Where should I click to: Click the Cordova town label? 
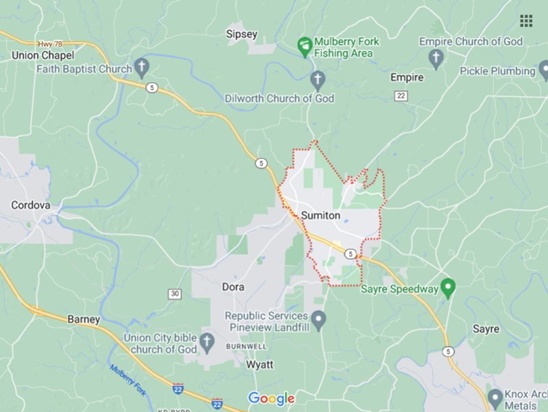tap(31, 205)
